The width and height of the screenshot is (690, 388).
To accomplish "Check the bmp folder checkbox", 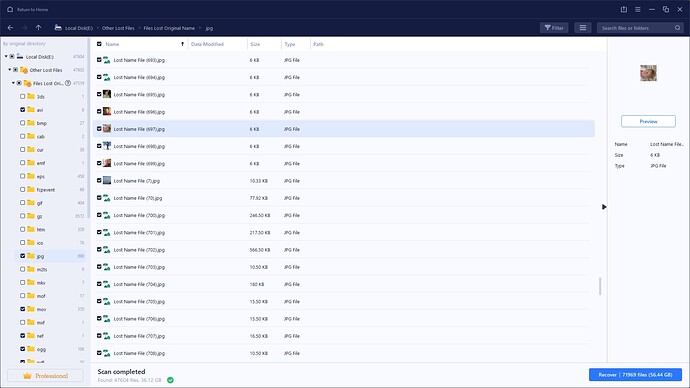I will pos(22,123).
